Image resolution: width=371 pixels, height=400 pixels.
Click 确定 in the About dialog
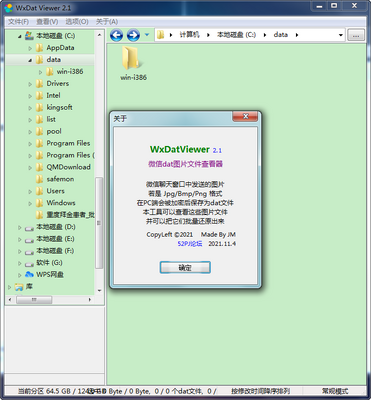pyautogui.click(x=185, y=267)
